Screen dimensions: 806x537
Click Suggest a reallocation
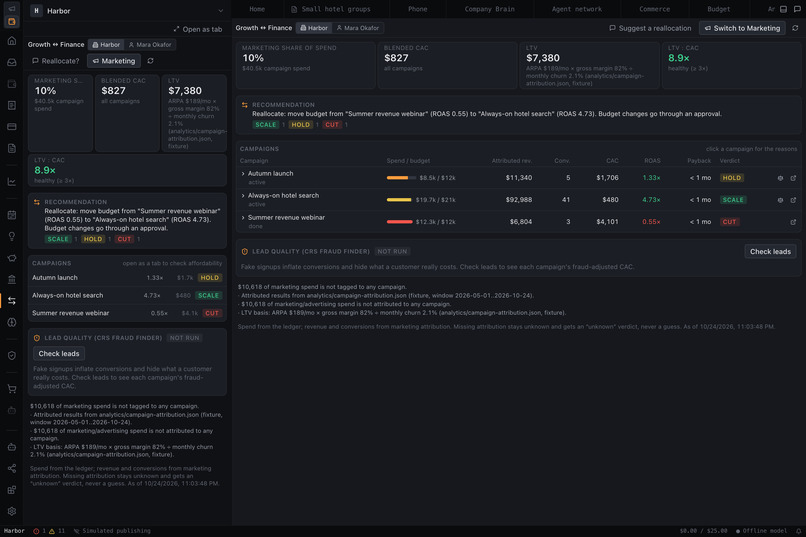coord(650,28)
